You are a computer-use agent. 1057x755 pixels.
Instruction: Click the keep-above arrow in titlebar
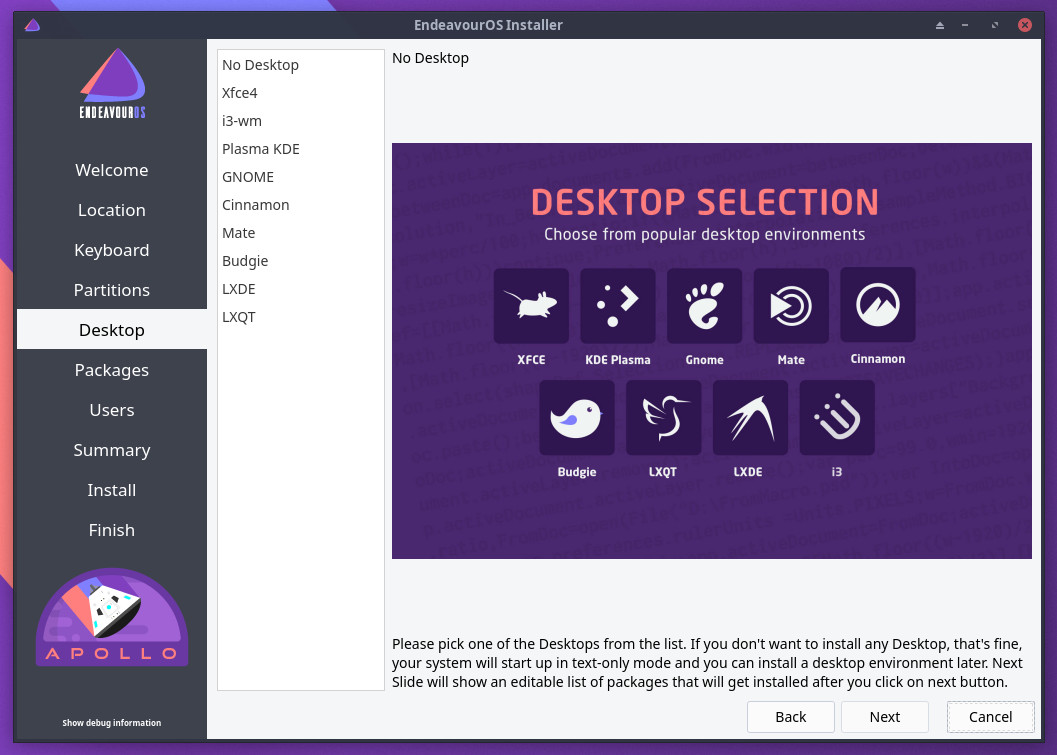tap(940, 26)
